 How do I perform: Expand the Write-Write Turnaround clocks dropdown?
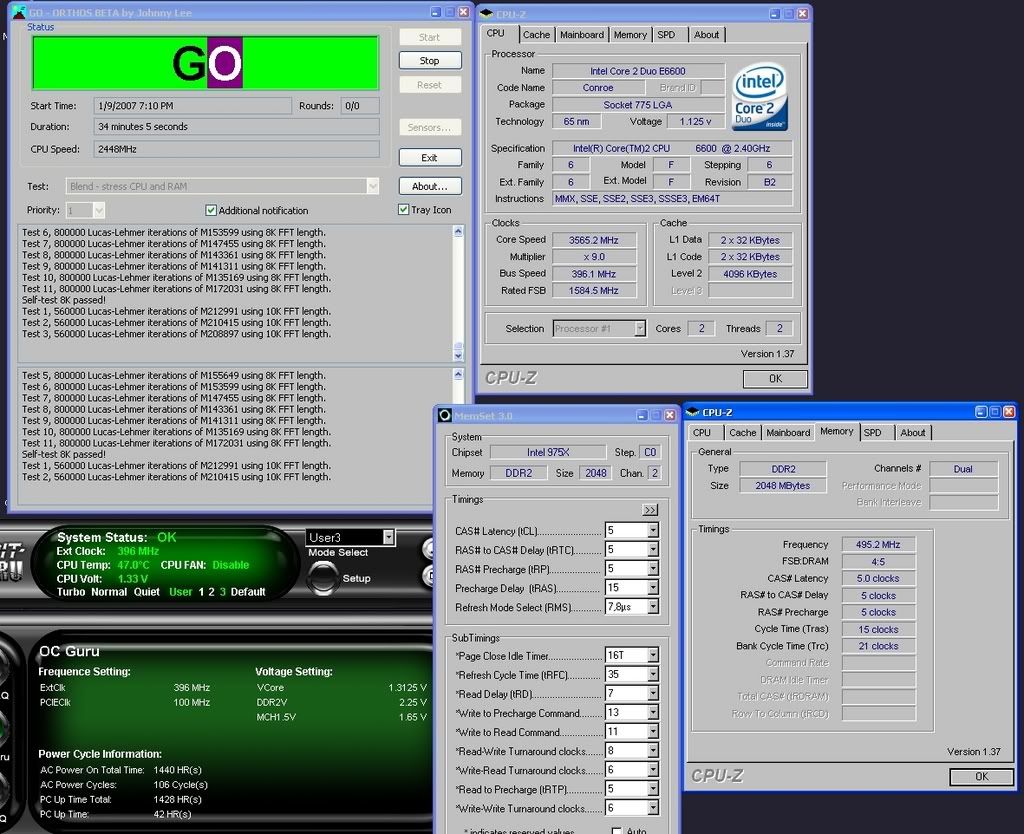coord(652,808)
